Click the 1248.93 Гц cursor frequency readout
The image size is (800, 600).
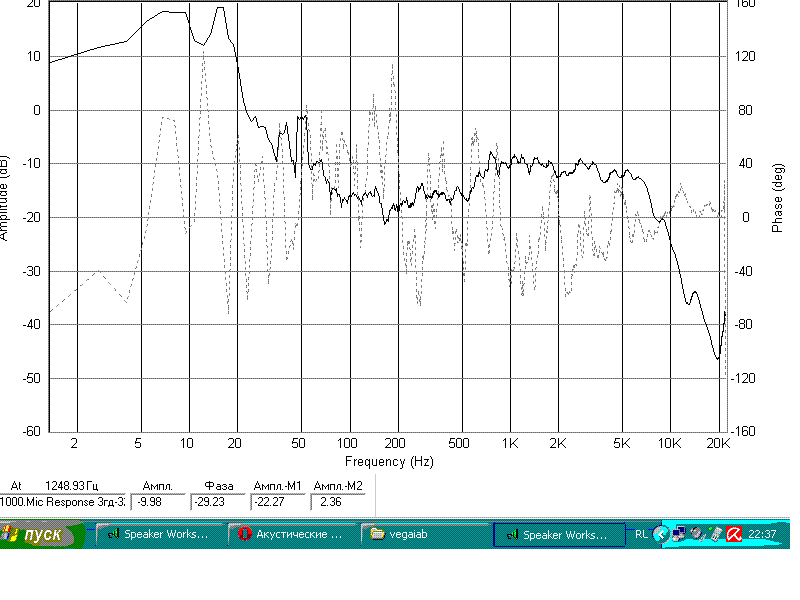(x=71, y=485)
